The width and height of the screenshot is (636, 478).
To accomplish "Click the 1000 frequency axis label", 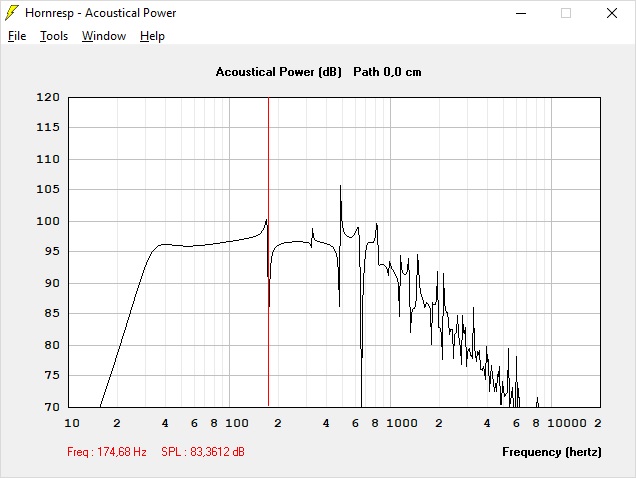I will point(402,423).
